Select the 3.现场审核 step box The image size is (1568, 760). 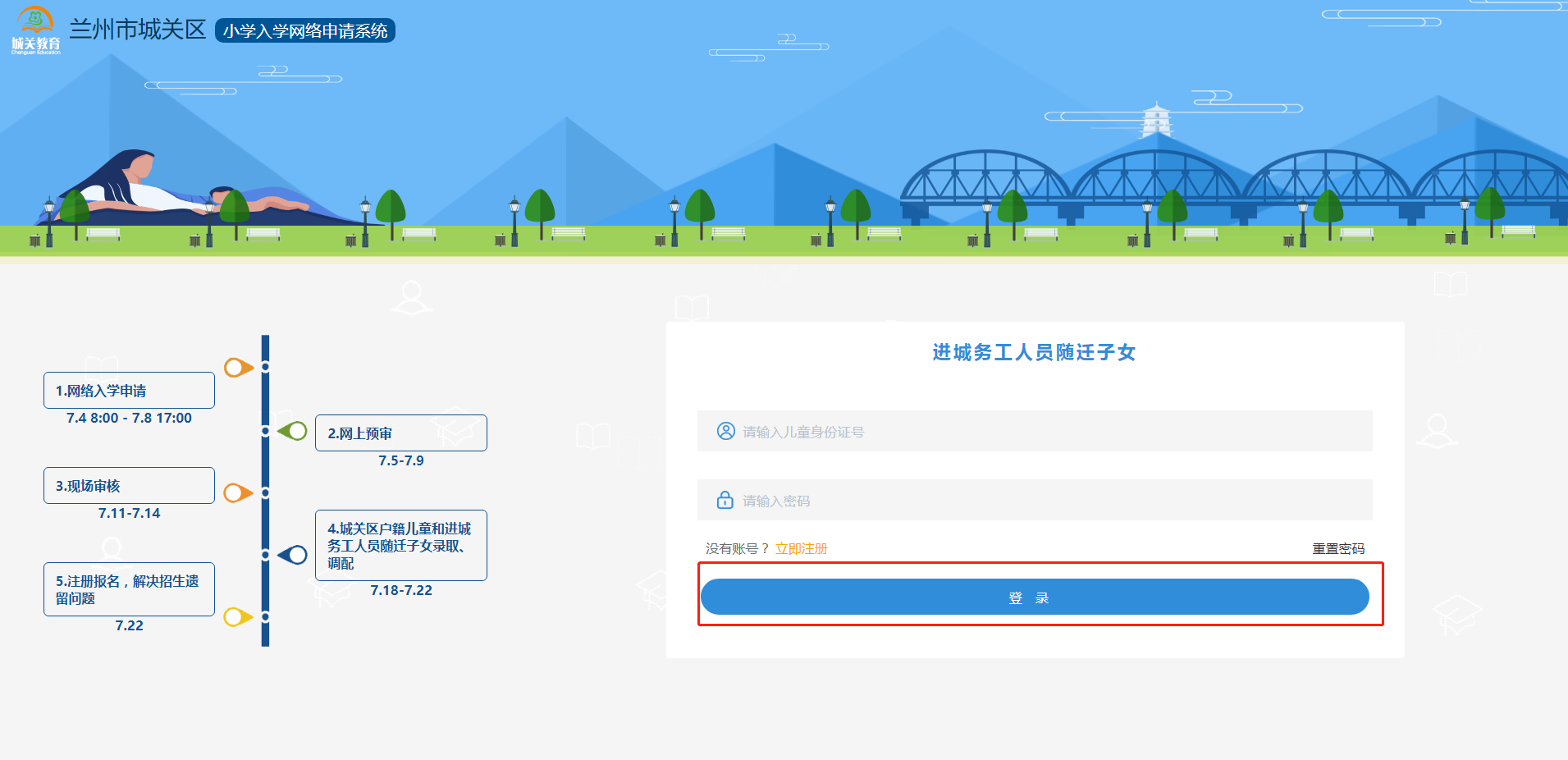(x=129, y=486)
